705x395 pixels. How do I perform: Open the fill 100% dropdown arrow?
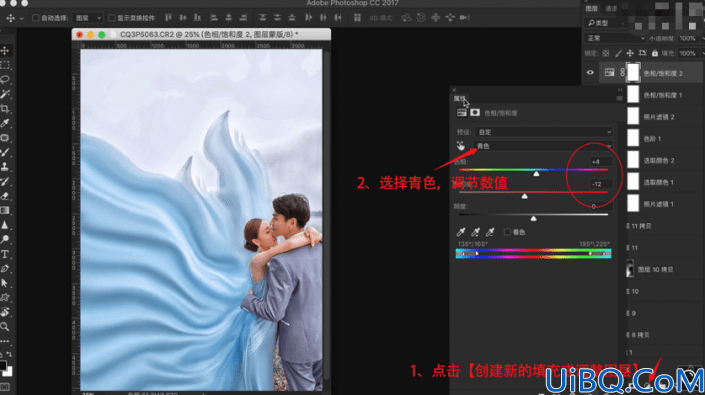point(703,53)
